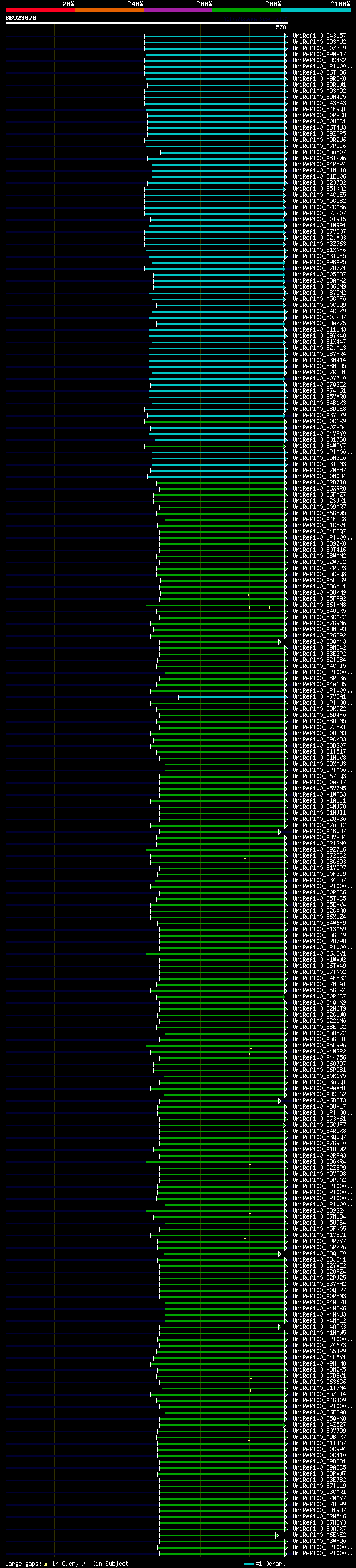Select hit label UniRef100_B4B1X3
The height and width of the screenshot is (1568, 356).
click(x=319, y=404)
